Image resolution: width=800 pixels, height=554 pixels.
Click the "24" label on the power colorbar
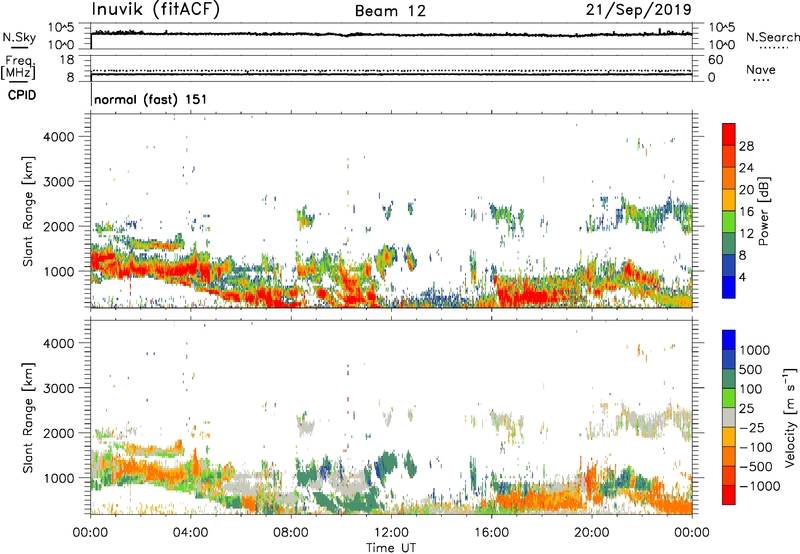tap(746, 168)
